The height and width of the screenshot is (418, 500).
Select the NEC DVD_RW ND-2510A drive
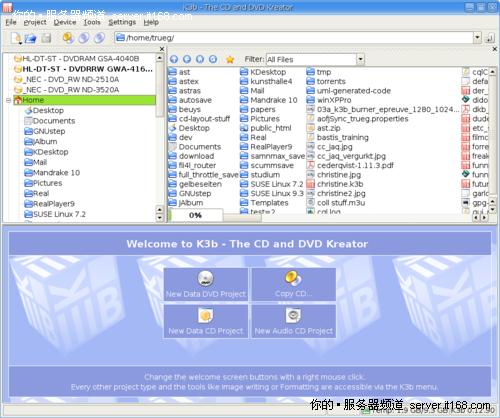67,79
